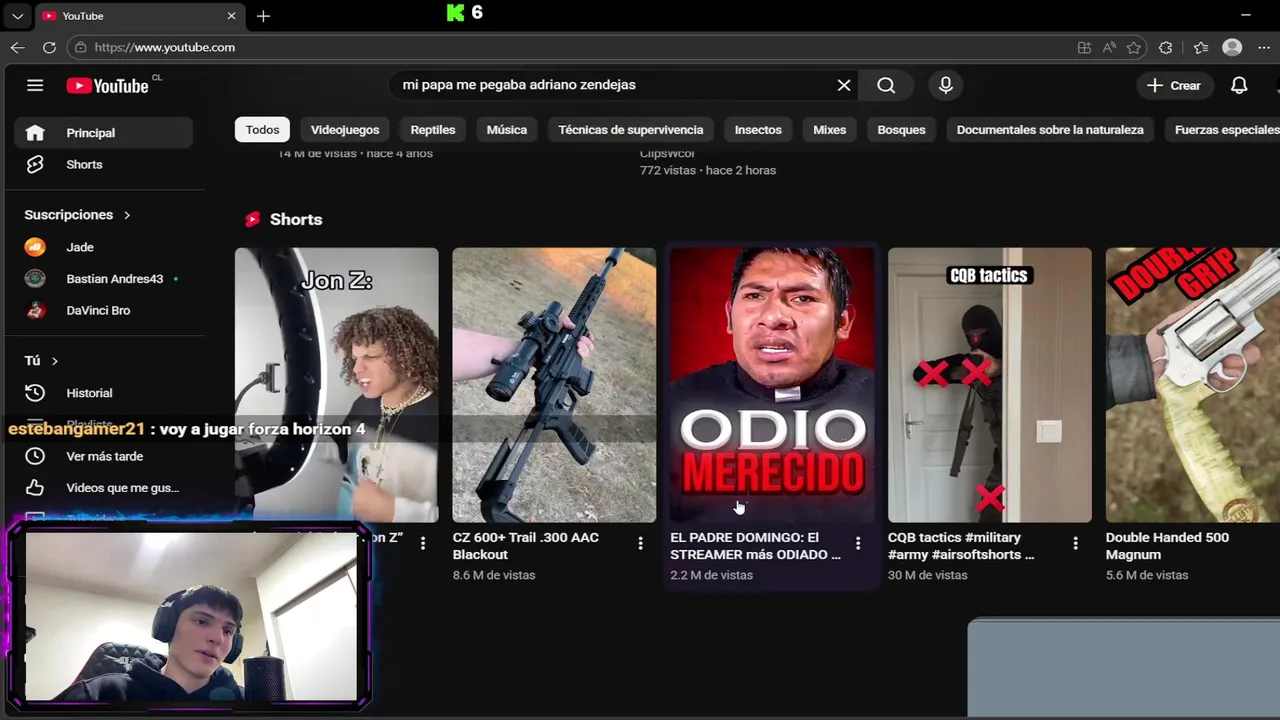This screenshot has height=720, width=1280.
Task: Click the '30 M de vistas' view count
Action: pos(927,575)
